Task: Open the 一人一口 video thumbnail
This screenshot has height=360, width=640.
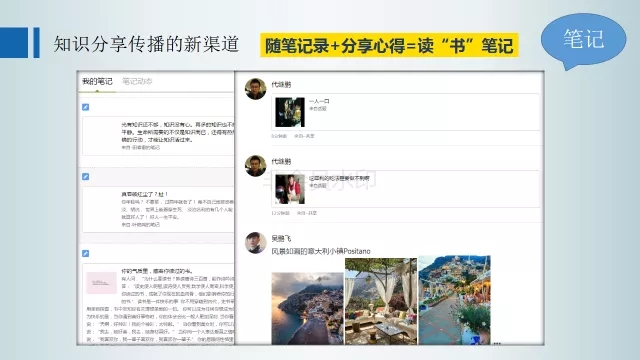Action: pyautogui.click(x=290, y=112)
